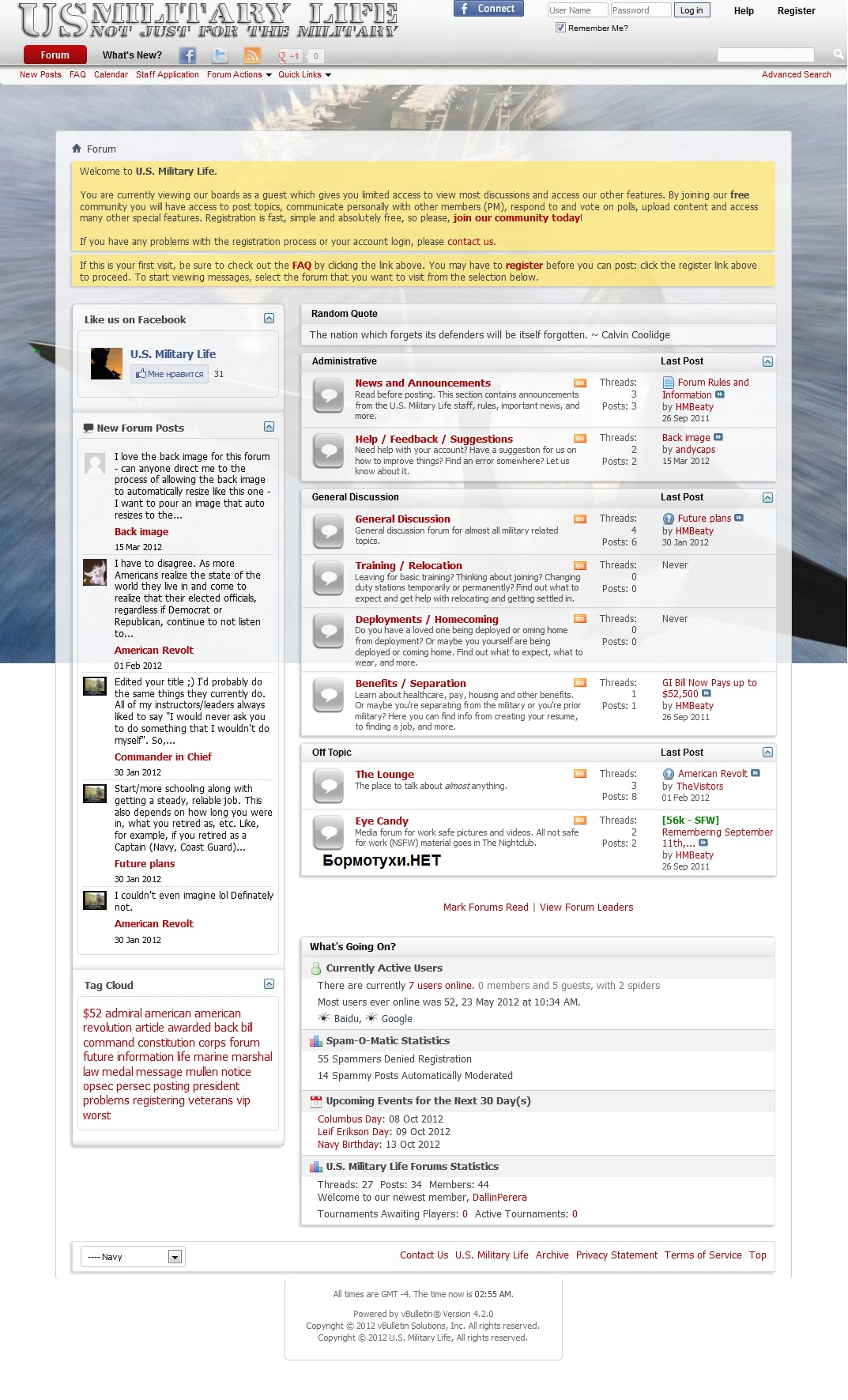Click Mark Forums Read

coord(486,908)
